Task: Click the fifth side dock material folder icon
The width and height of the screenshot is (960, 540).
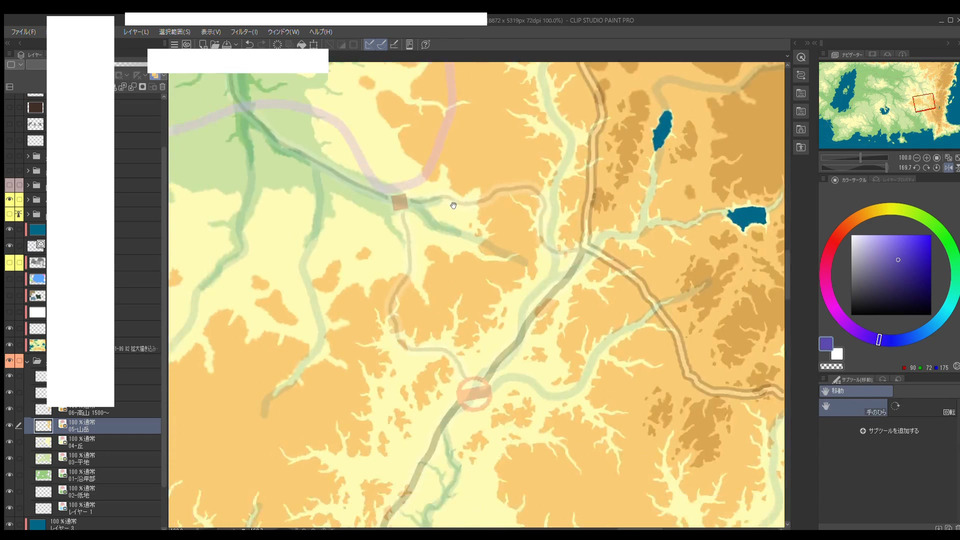Action: click(x=801, y=129)
